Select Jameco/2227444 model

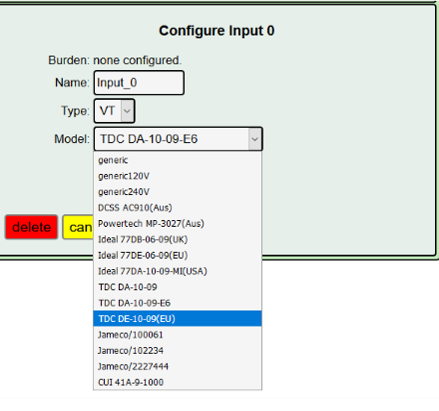tap(177, 366)
